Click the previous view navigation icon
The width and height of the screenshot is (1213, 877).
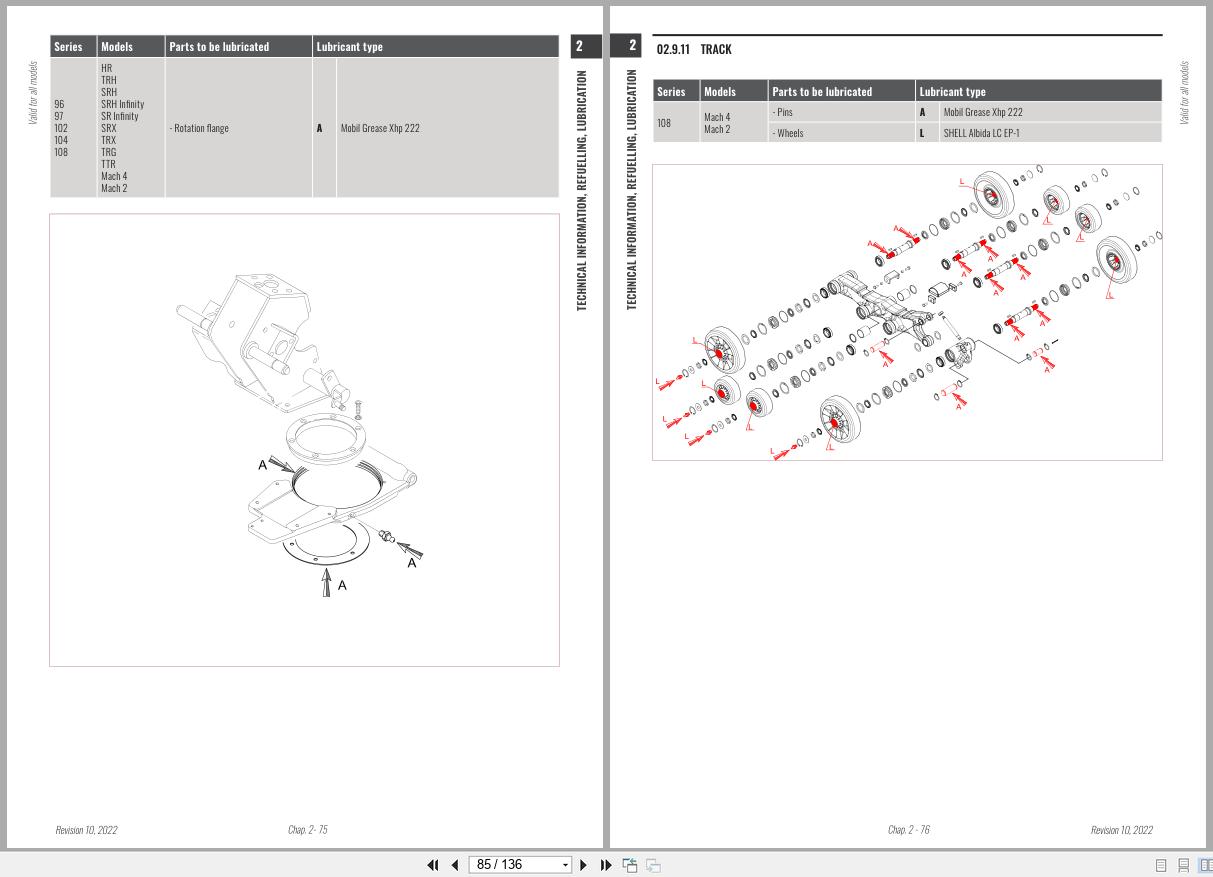(x=630, y=865)
